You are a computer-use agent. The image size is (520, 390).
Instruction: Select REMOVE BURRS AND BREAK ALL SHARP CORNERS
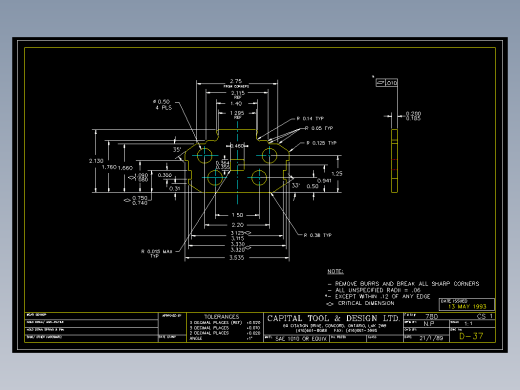coord(407,284)
